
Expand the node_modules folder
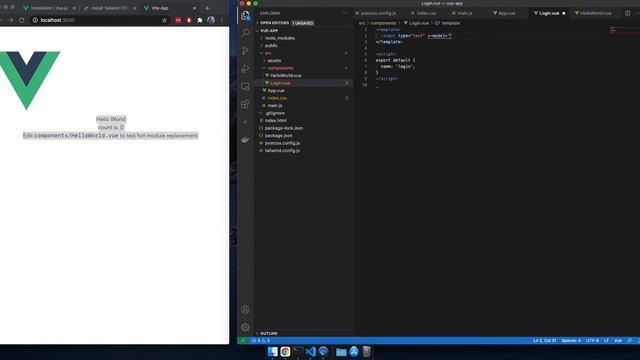(280, 38)
